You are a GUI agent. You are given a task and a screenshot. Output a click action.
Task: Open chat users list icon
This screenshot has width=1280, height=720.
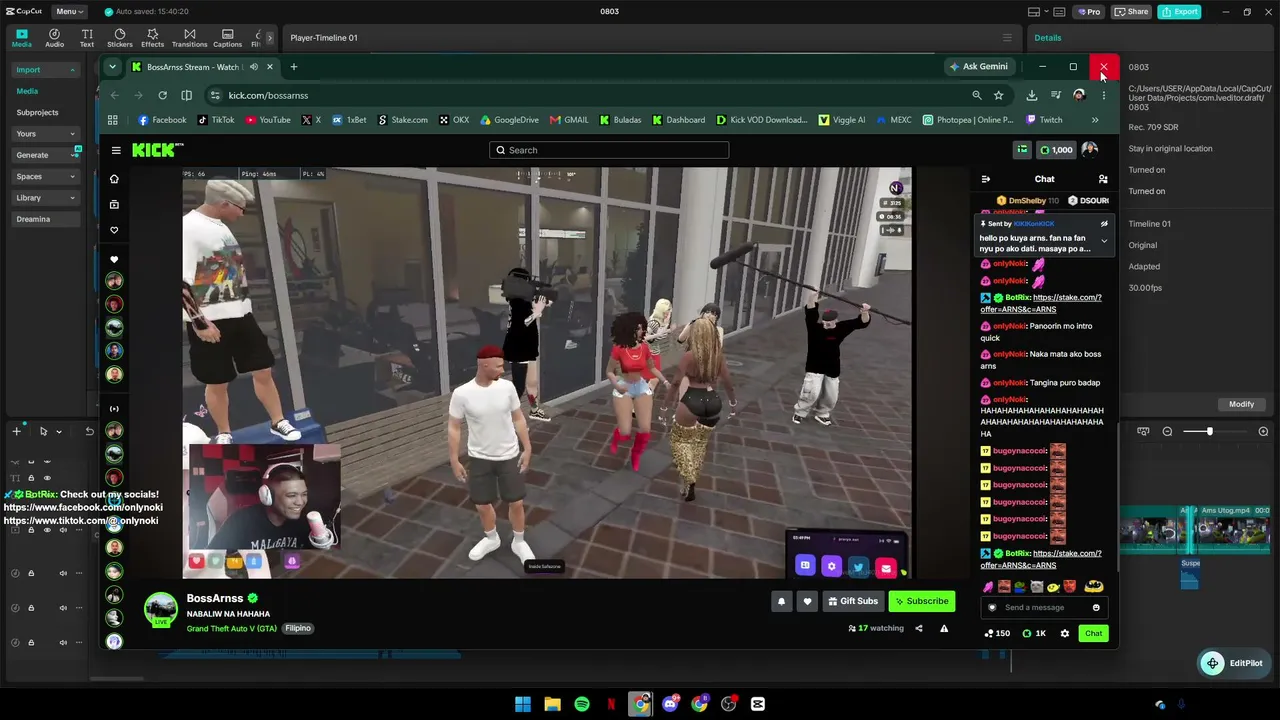point(1103,179)
